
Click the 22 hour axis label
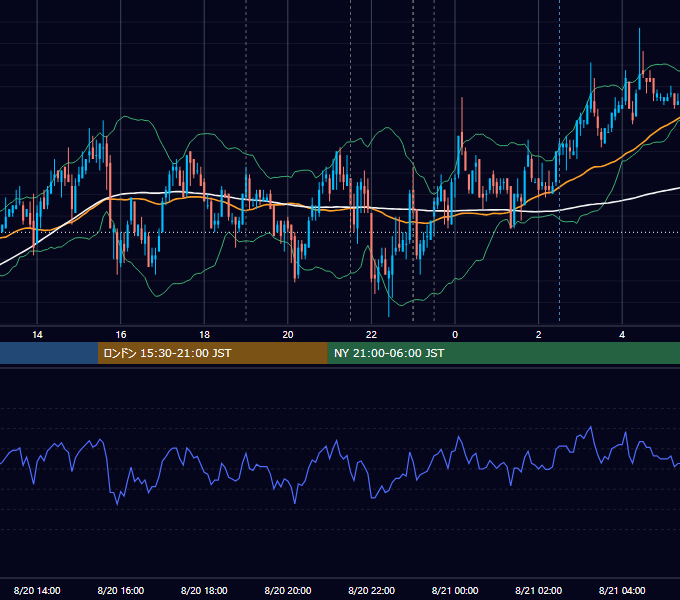(x=371, y=335)
